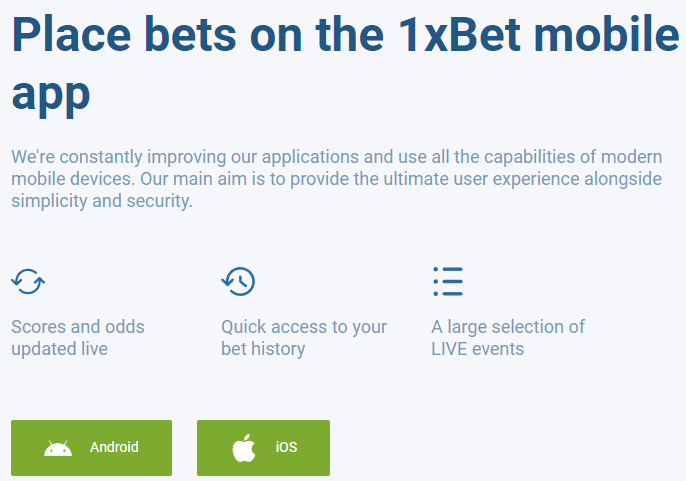Click 'updated live' under the refresh icon
686x481 pixels.
(60, 349)
